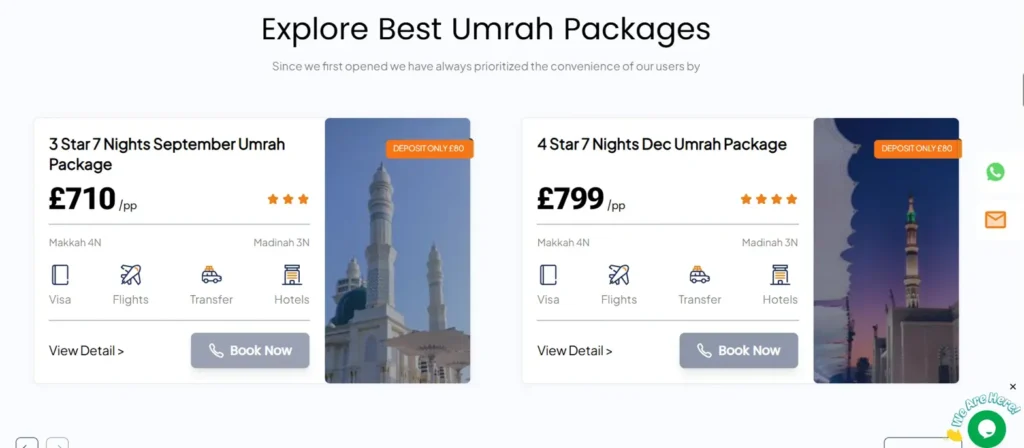Book Now the £799 Dec package
The height and width of the screenshot is (448, 1024).
coord(739,351)
